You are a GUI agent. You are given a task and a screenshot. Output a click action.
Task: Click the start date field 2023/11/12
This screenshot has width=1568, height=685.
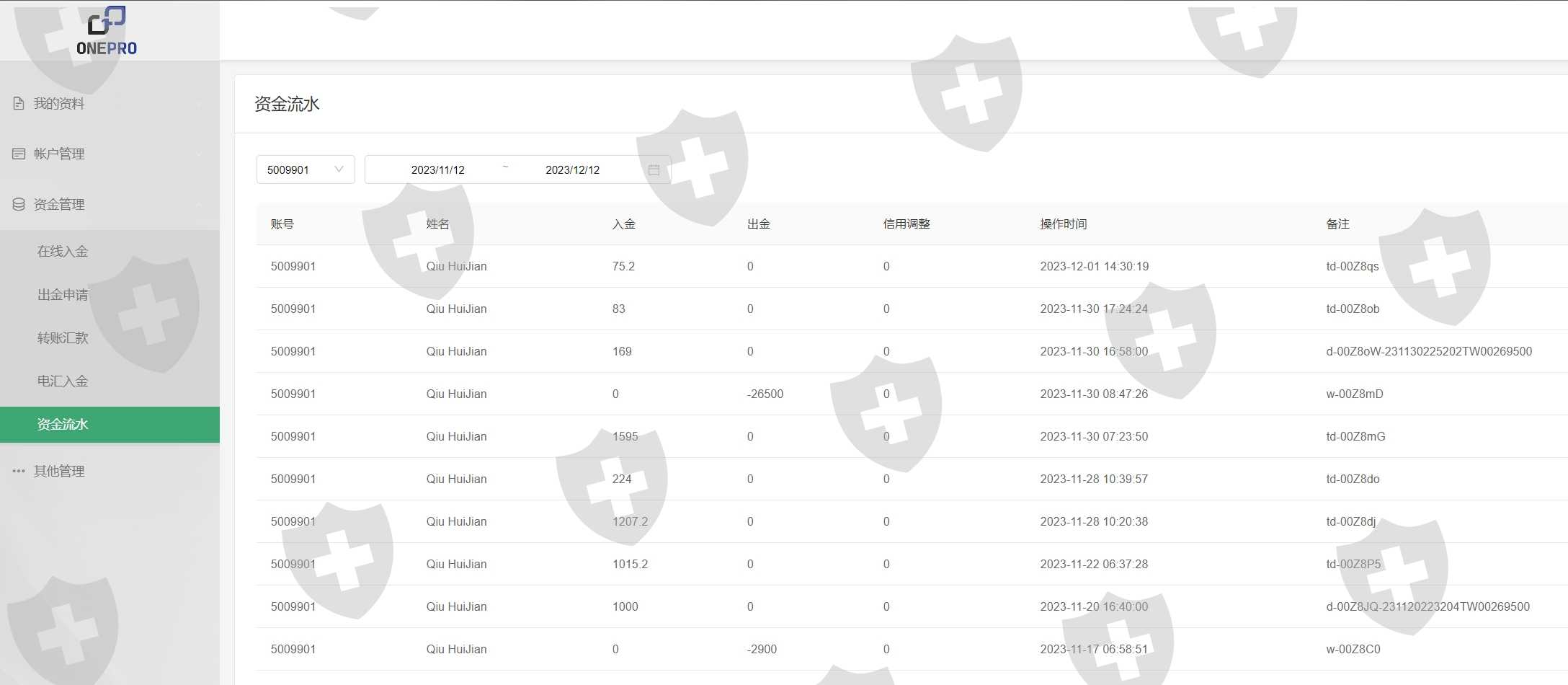click(437, 170)
